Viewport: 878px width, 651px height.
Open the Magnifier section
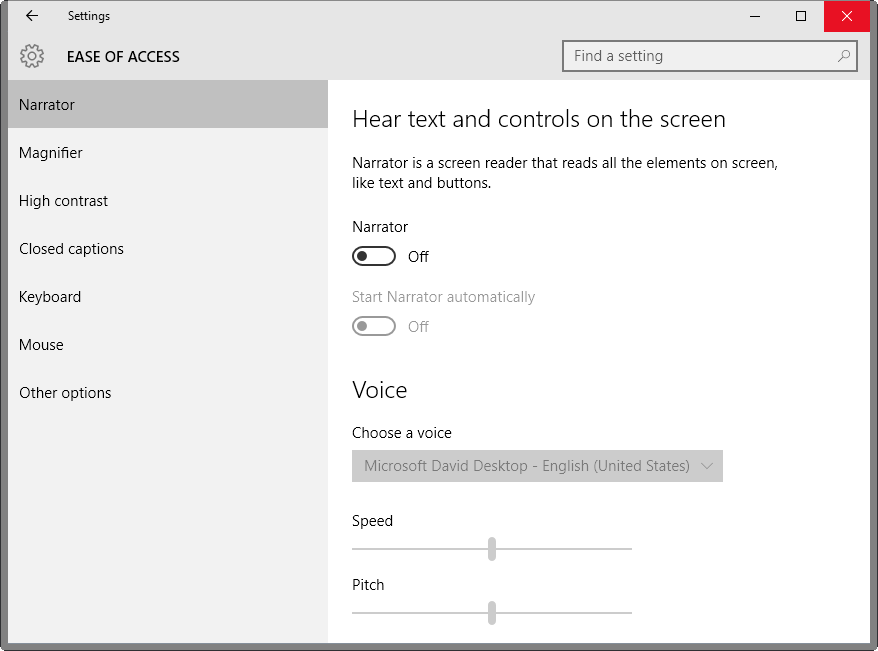pos(167,152)
